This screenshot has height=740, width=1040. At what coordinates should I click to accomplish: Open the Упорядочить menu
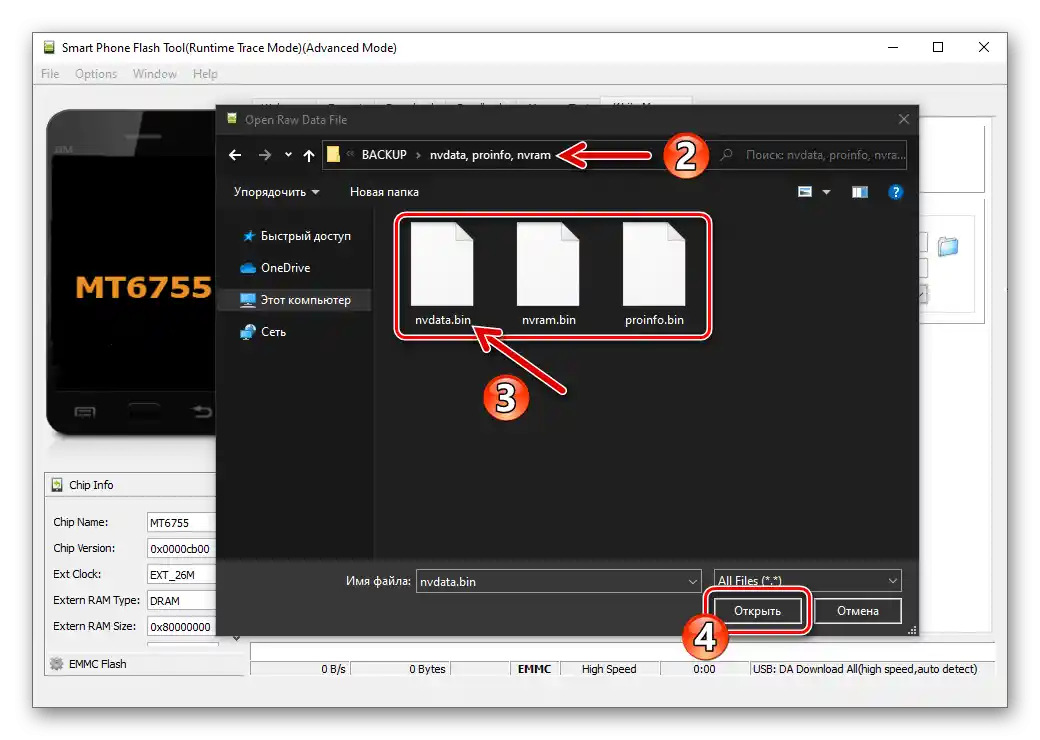pyautogui.click(x=276, y=192)
